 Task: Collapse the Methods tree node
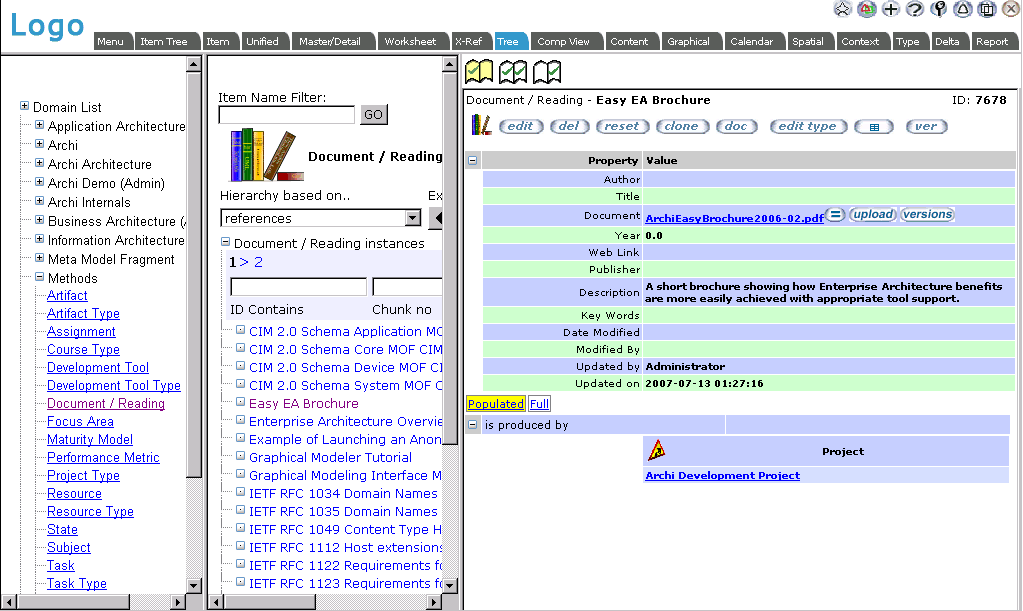click(40, 278)
